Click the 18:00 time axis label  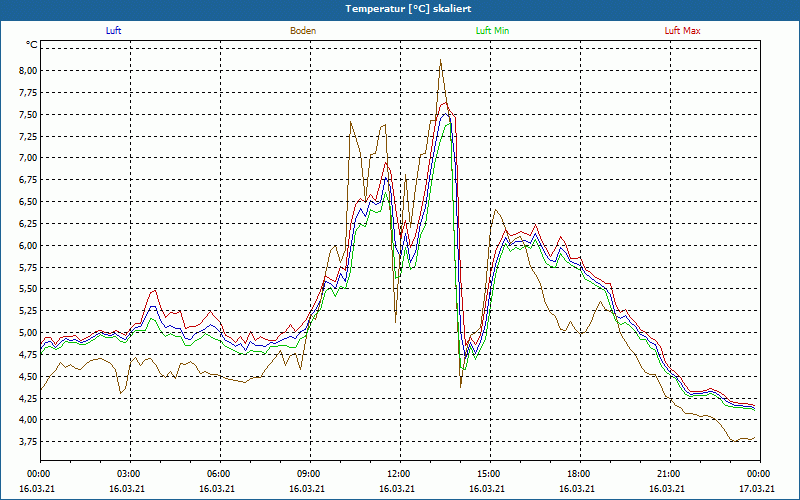(579, 474)
